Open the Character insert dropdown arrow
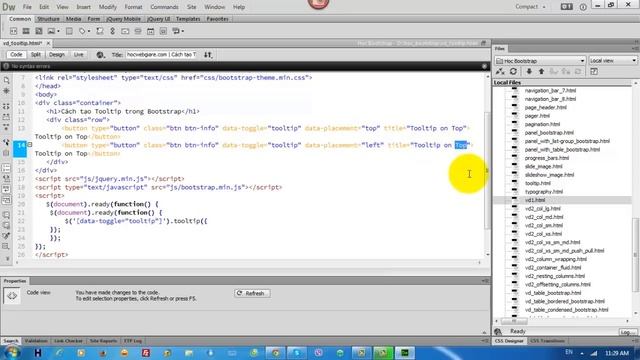640x360 pixels. click(183, 31)
